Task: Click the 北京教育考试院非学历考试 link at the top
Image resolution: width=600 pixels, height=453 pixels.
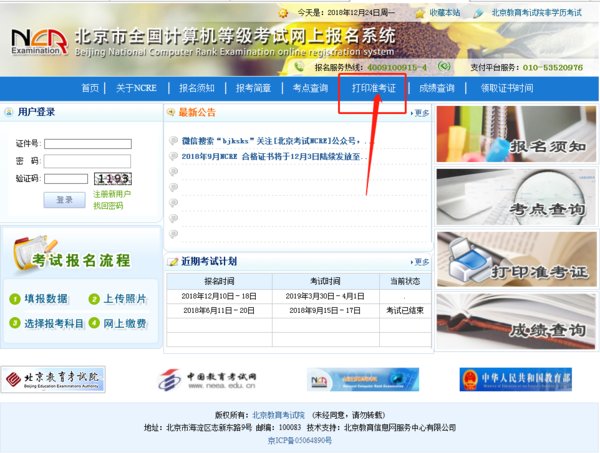Action: tap(536, 13)
